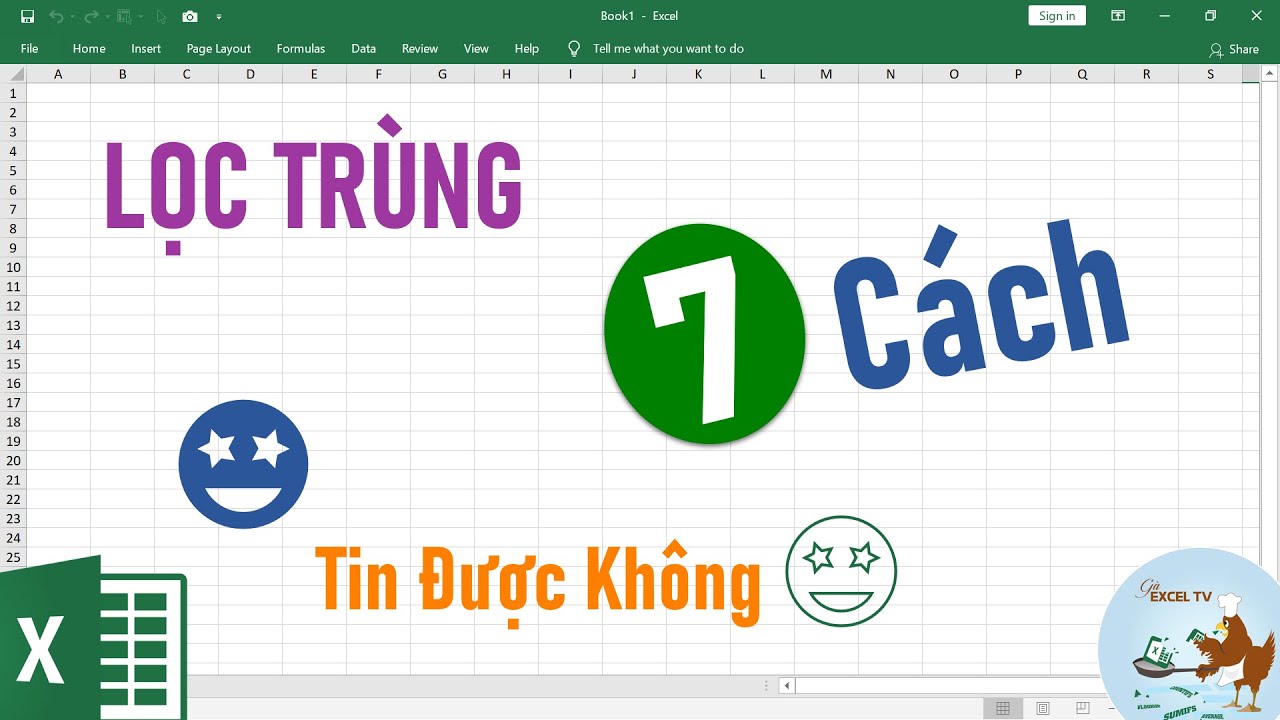Select row 1 header

pos(13,93)
